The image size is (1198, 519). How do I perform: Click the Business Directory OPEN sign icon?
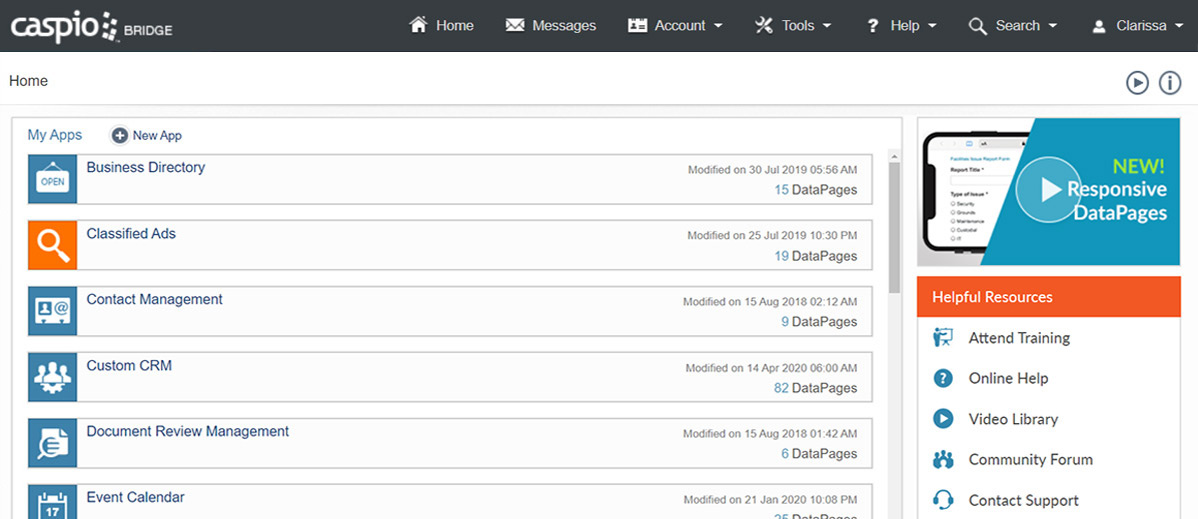point(52,179)
